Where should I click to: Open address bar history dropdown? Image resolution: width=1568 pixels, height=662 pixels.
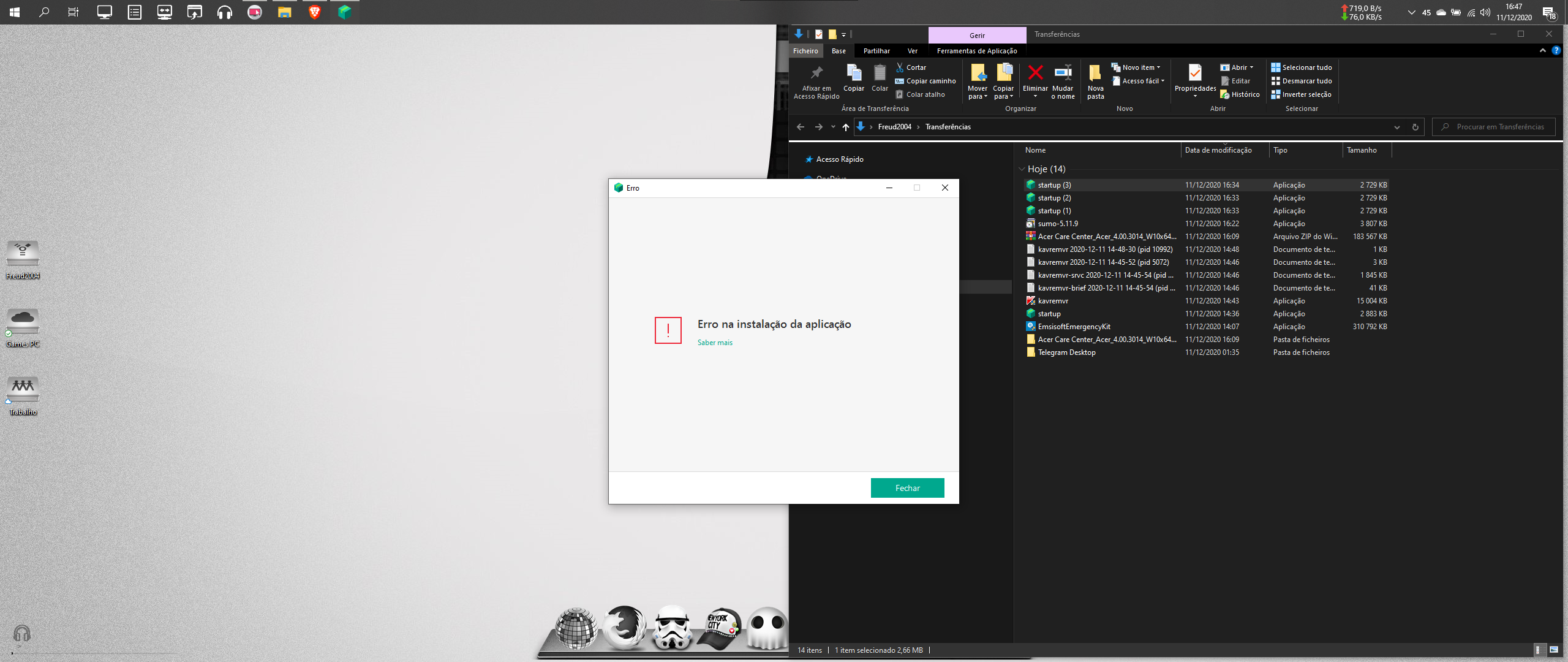(x=1397, y=127)
